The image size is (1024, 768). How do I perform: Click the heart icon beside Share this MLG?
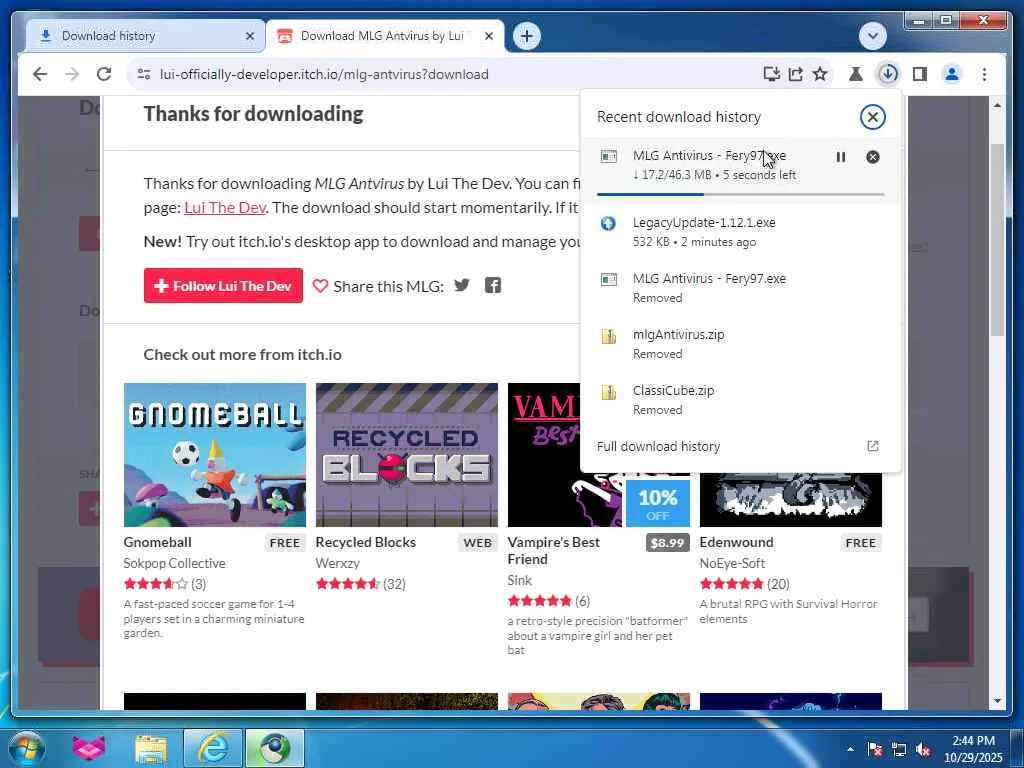pyautogui.click(x=320, y=285)
